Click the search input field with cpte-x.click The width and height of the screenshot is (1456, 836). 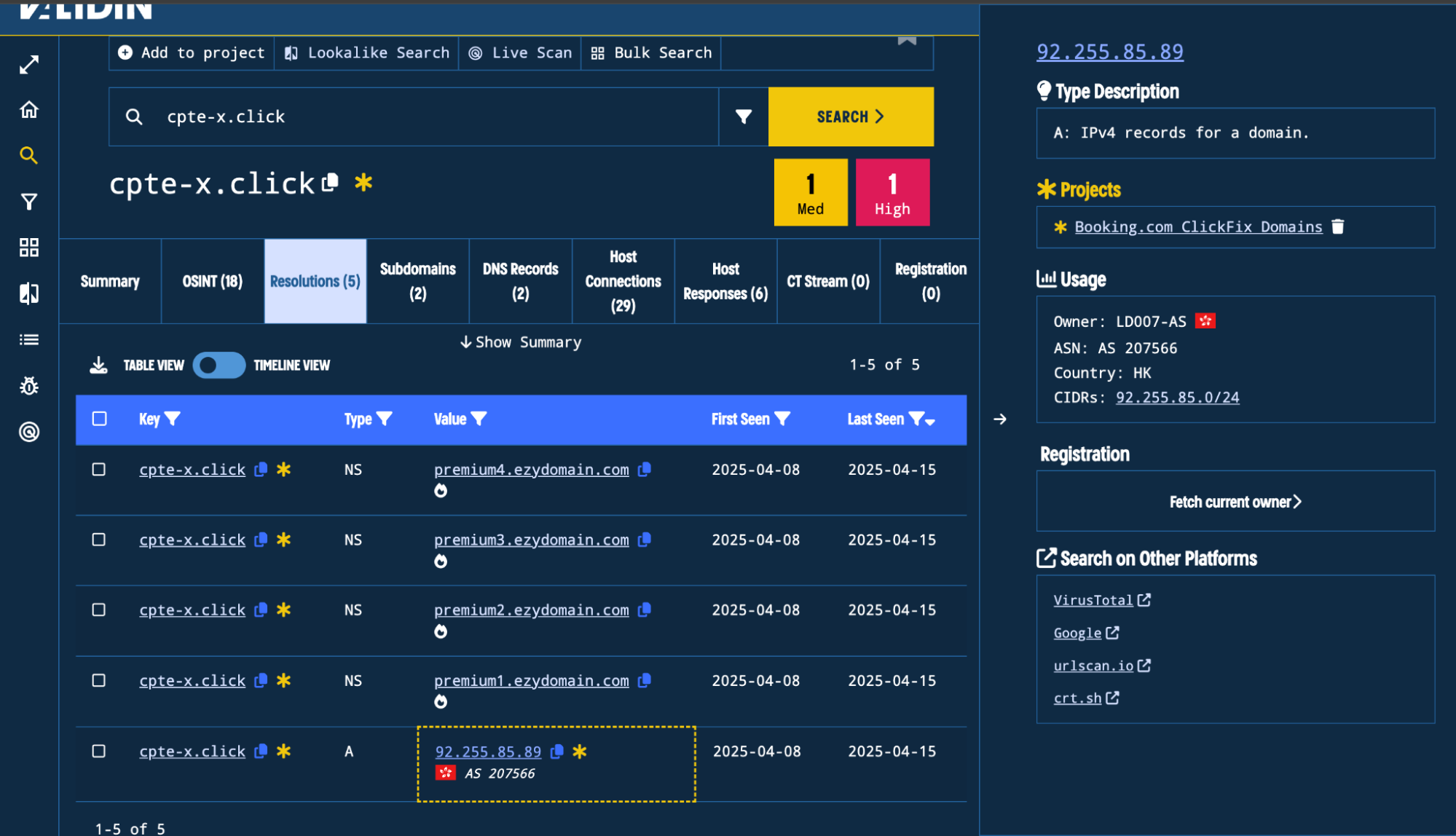[x=414, y=117]
